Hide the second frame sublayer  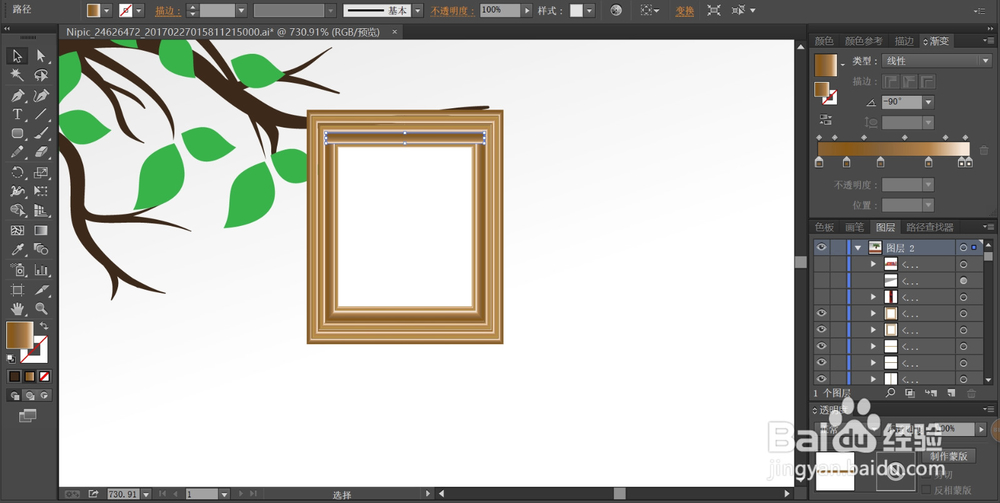tap(821, 330)
